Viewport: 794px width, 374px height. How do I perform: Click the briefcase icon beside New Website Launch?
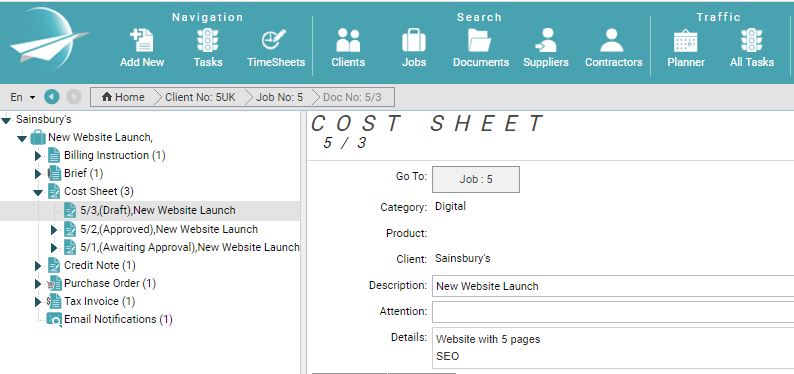point(38,137)
